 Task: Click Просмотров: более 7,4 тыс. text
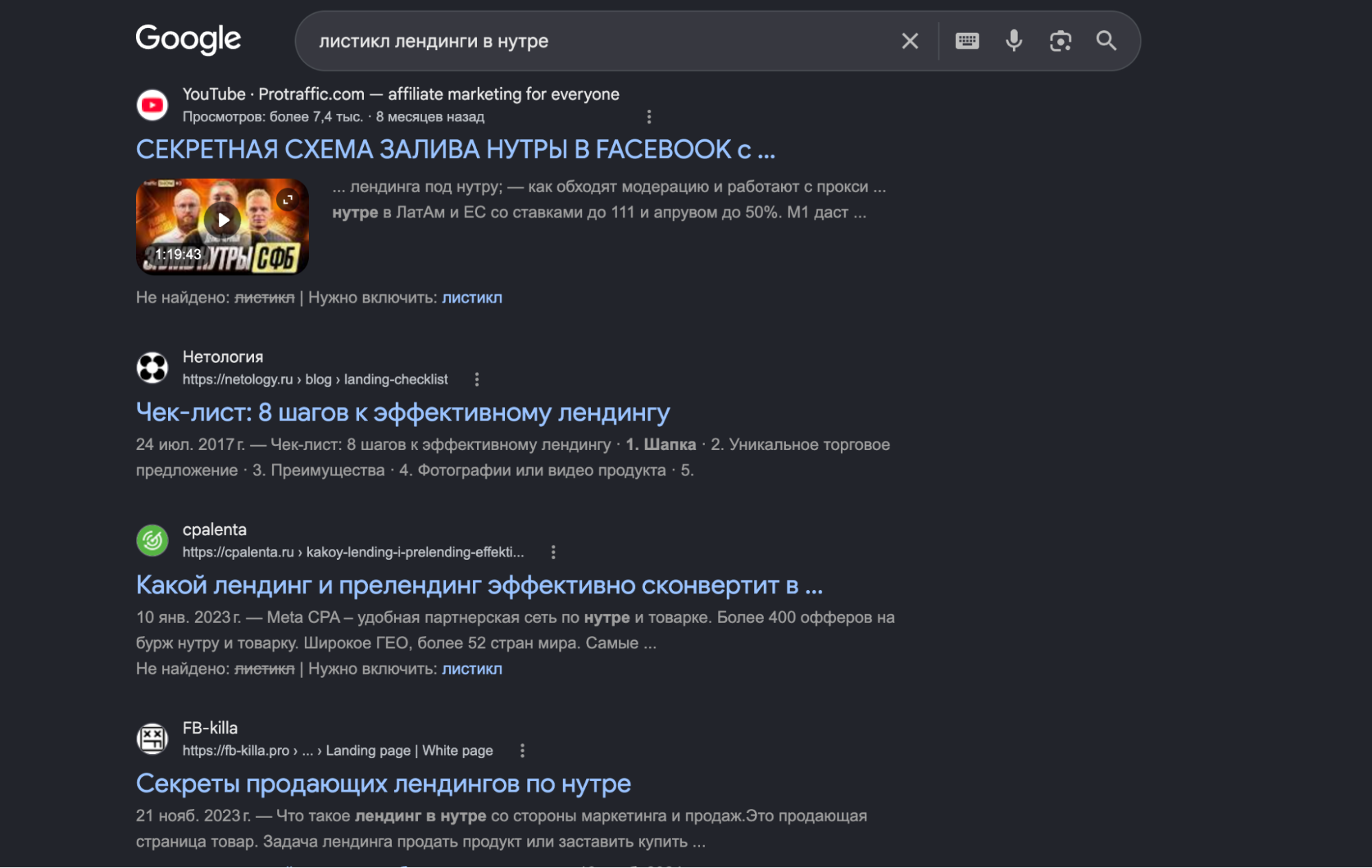(x=272, y=117)
